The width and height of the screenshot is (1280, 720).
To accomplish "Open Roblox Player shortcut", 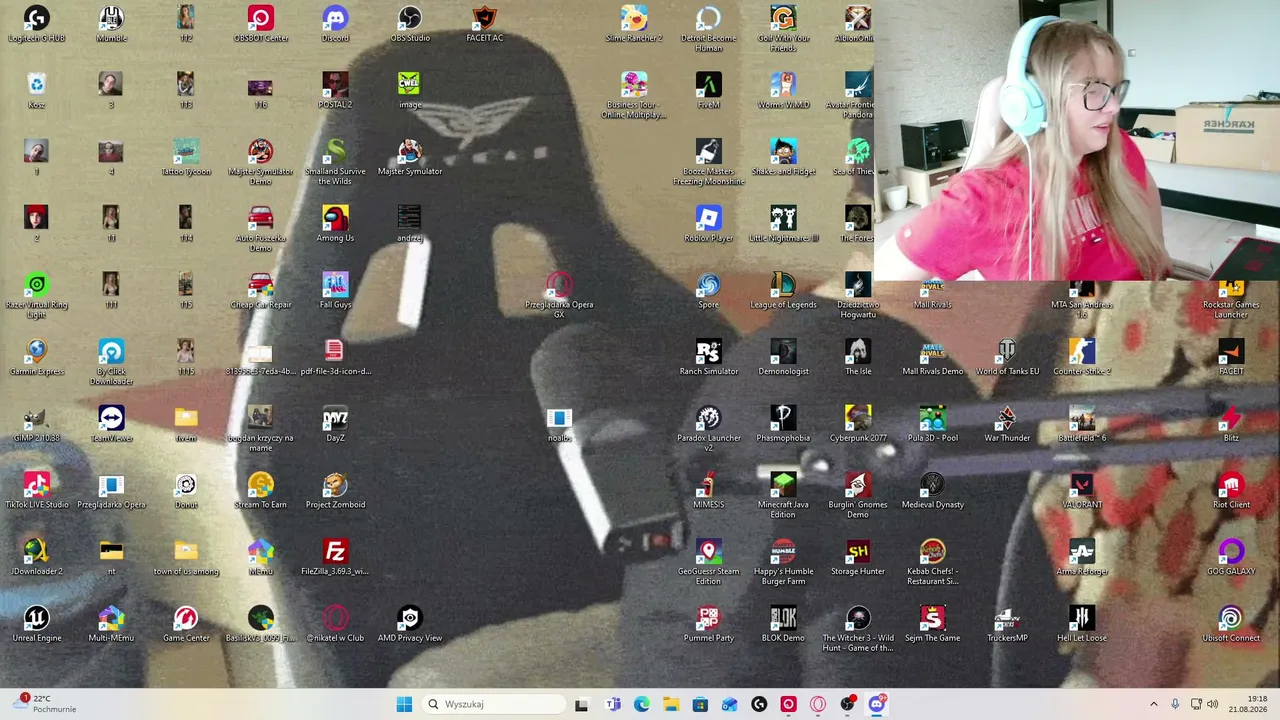I will [x=708, y=224].
